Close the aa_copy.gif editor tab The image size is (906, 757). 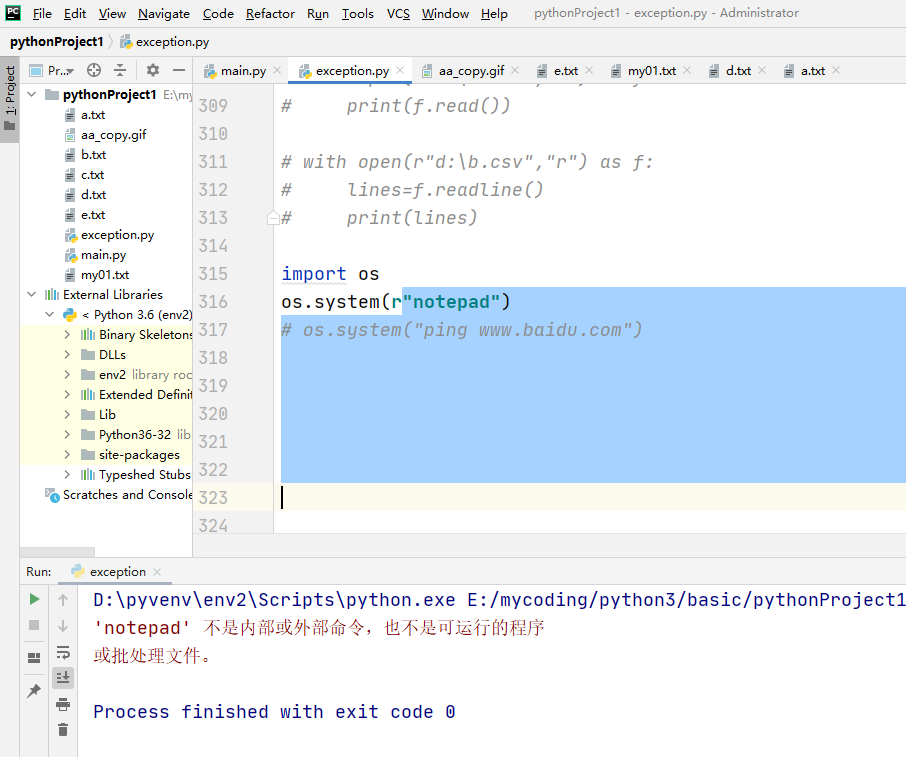click(515, 70)
